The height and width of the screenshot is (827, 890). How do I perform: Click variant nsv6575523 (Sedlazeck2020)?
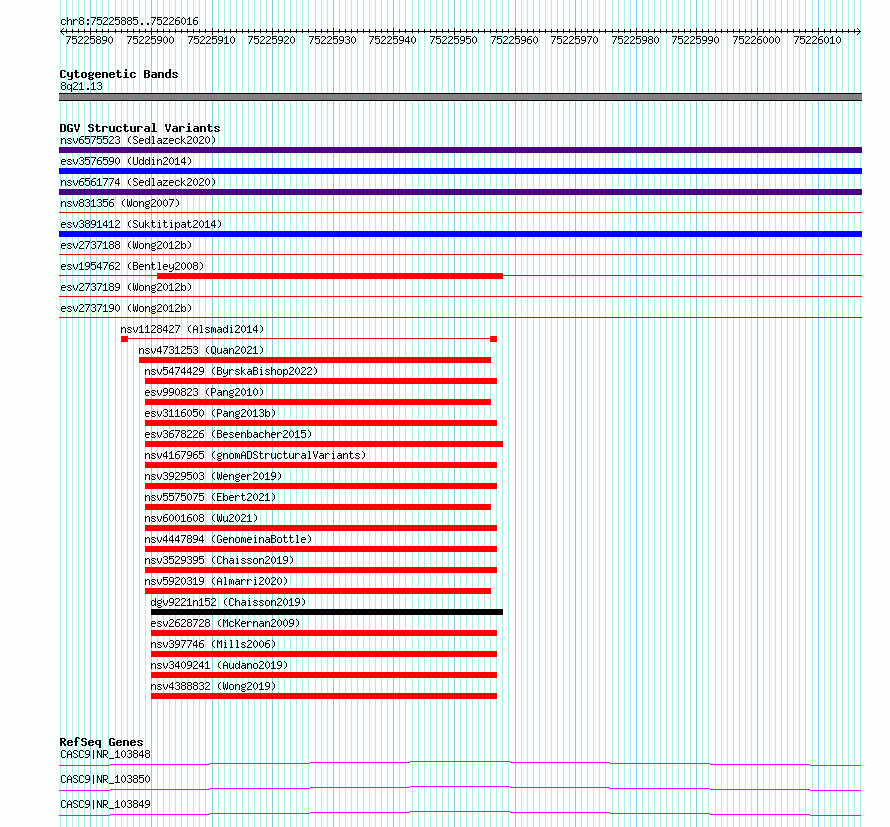[x=138, y=140]
